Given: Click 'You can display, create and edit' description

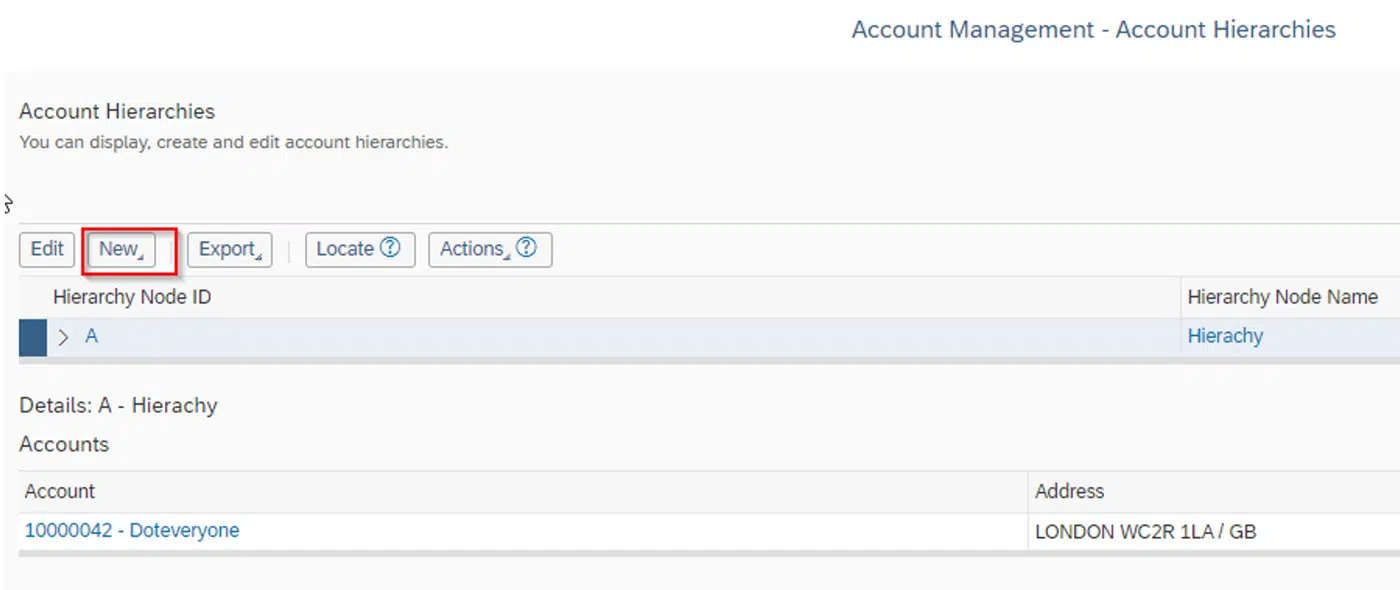Looking at the screenshot, I should click(x=233, y=142).
